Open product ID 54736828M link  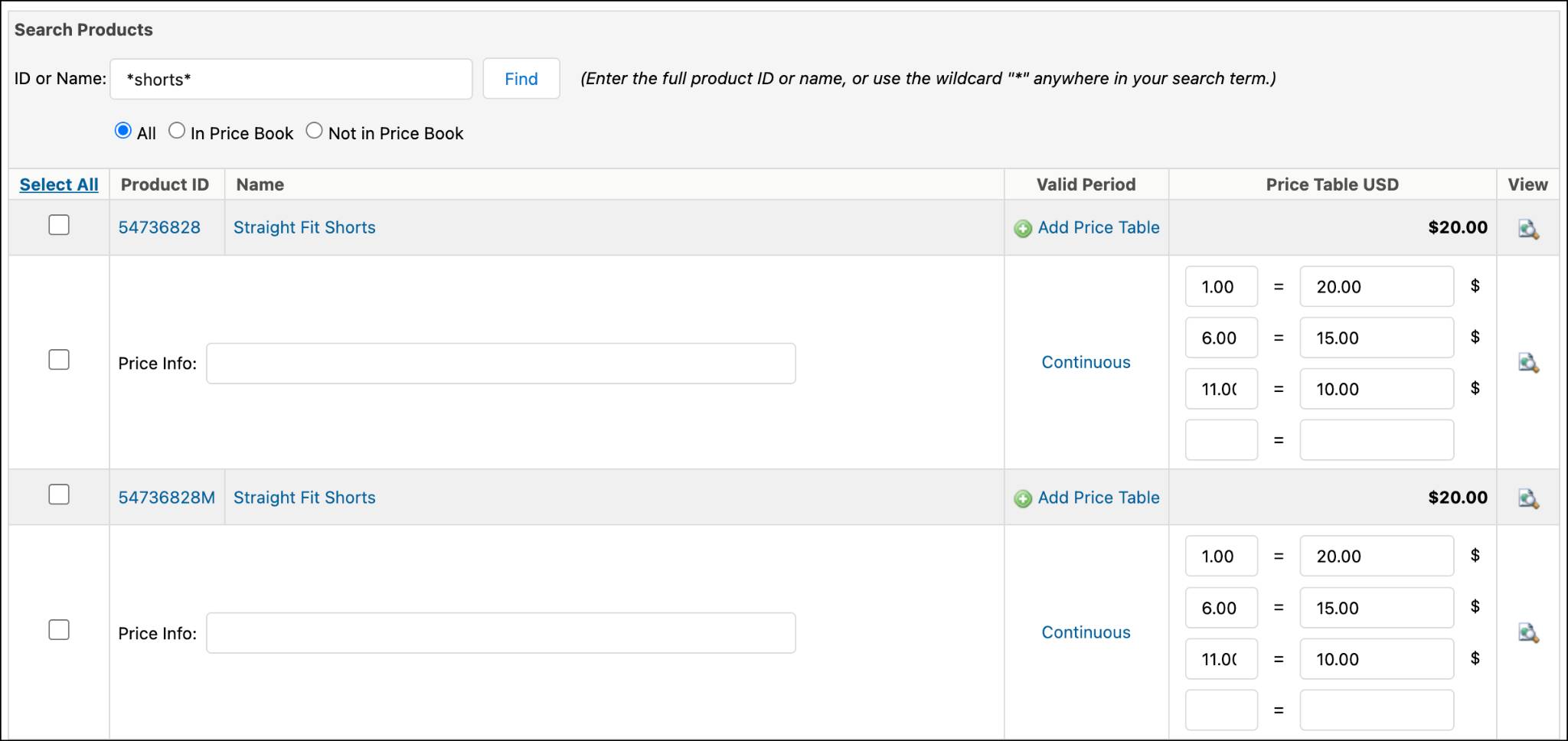click(x=166, y=498)
